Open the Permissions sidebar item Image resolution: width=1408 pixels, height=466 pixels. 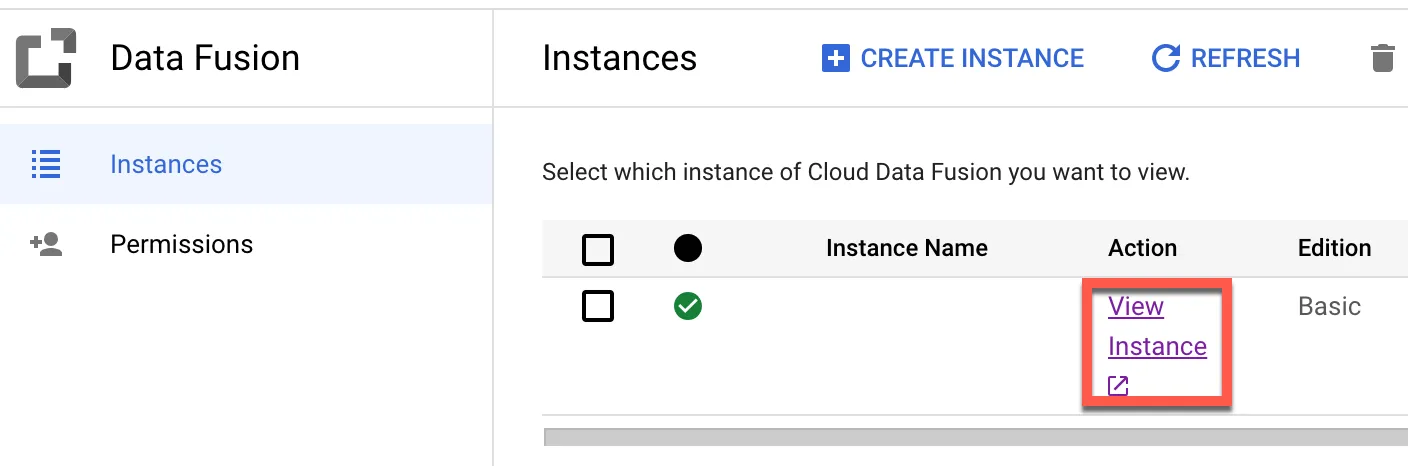pos(245,244)
